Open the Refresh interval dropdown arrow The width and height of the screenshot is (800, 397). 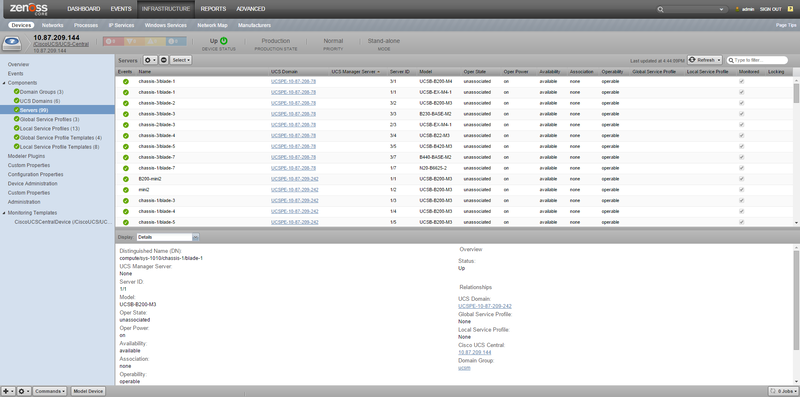pos(719,60)
